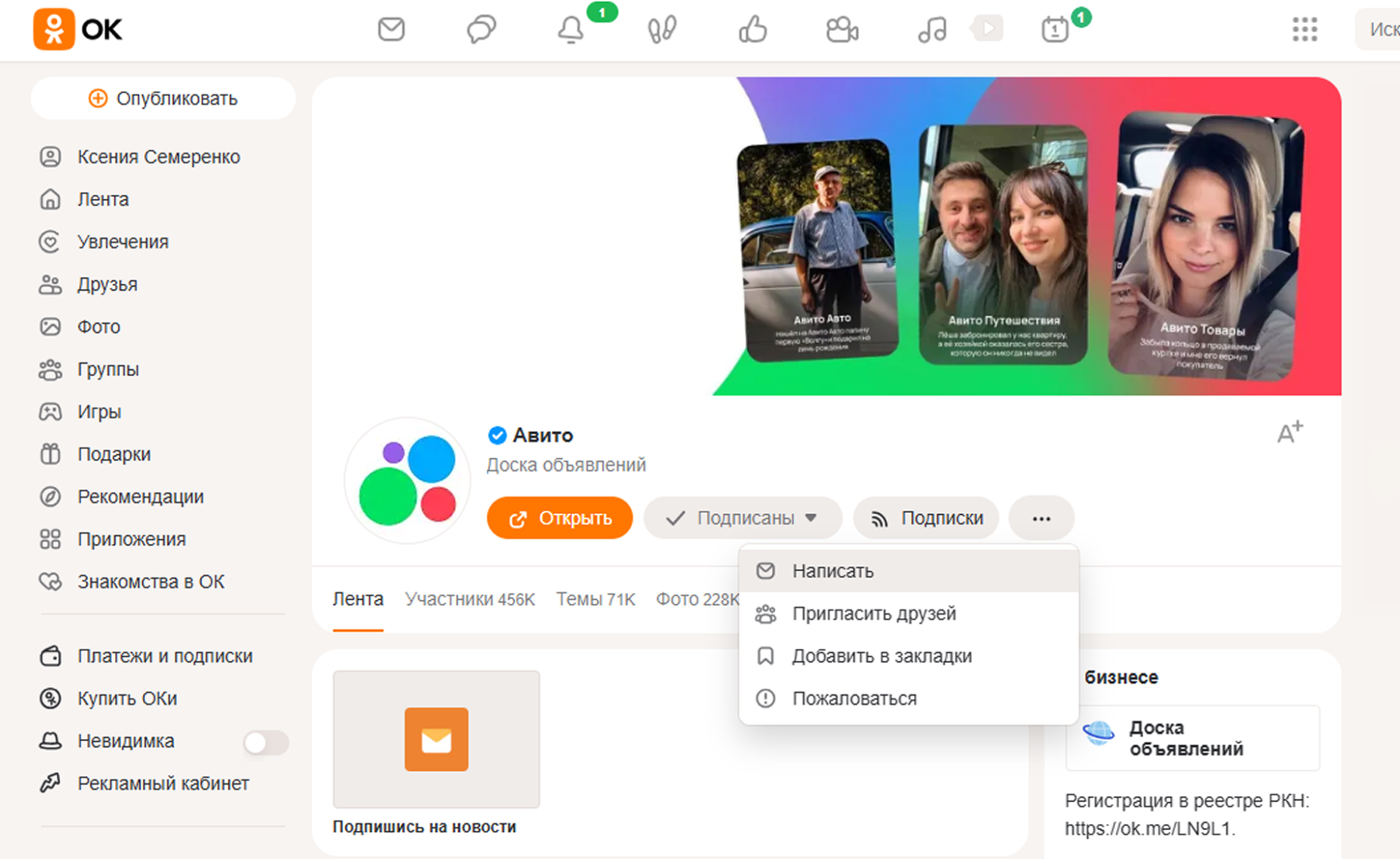This screenshot has width=1400, height=859.
Task: Select Добавить в закладки menu item
Action: point(881,656)
